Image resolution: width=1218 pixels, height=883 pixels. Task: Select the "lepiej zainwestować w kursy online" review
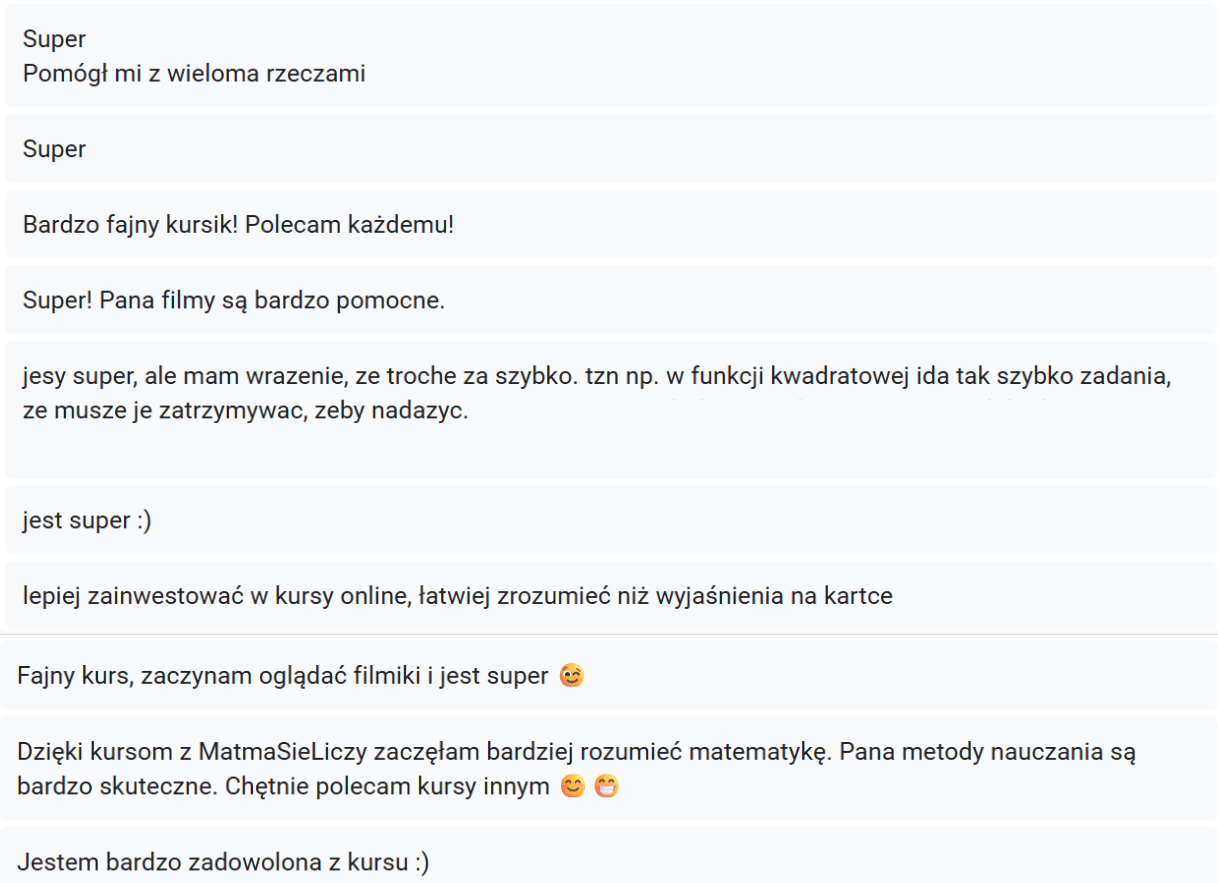pyautogui.click(x=457, y=596)
